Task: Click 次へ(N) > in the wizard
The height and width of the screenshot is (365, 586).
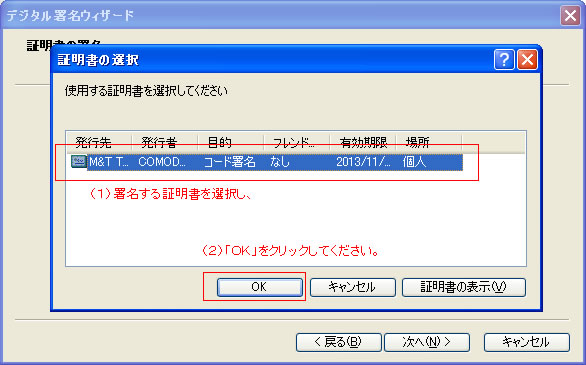Action: tap(427, 342)
